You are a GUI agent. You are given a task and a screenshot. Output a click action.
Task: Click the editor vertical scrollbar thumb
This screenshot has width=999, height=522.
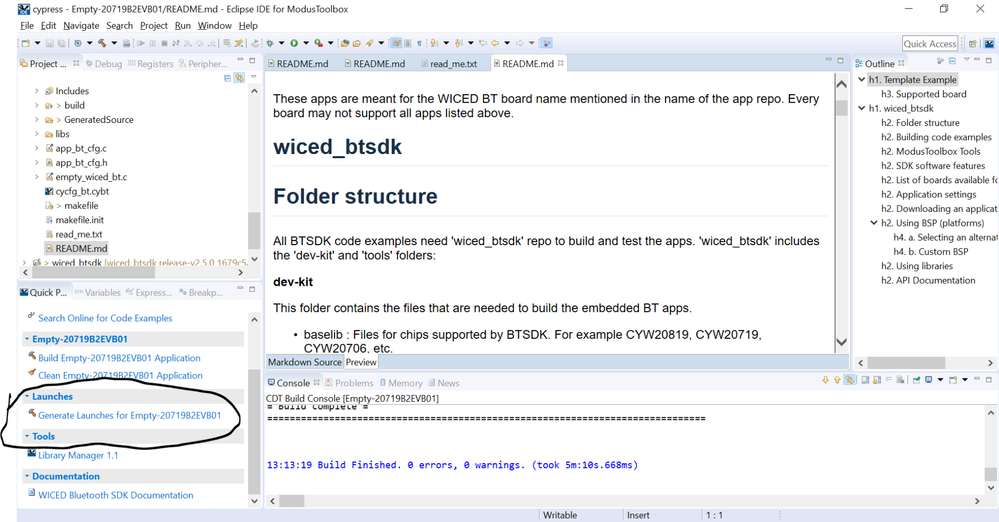point(841,108)
